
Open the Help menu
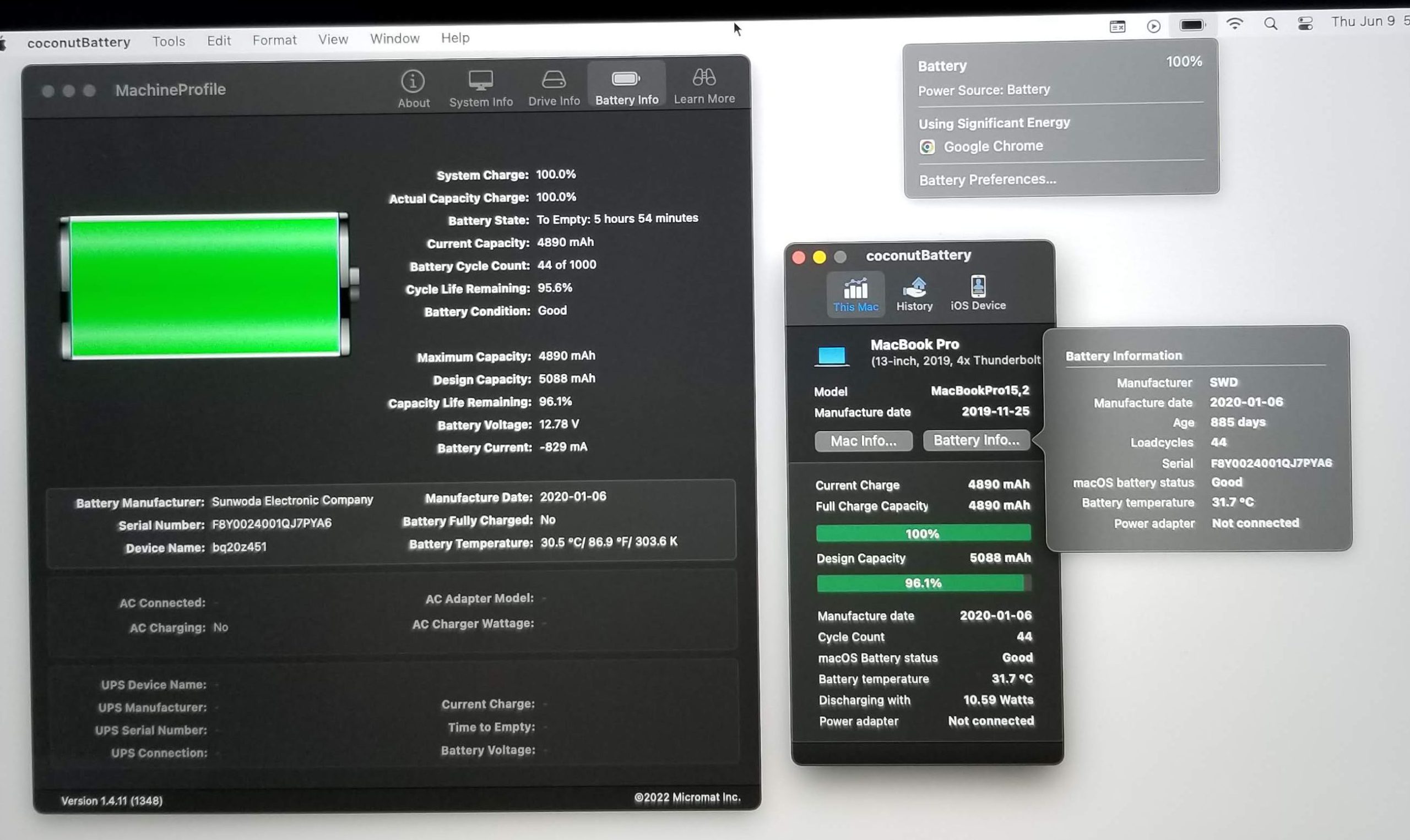pyautogui.click(x=455, y=38)
